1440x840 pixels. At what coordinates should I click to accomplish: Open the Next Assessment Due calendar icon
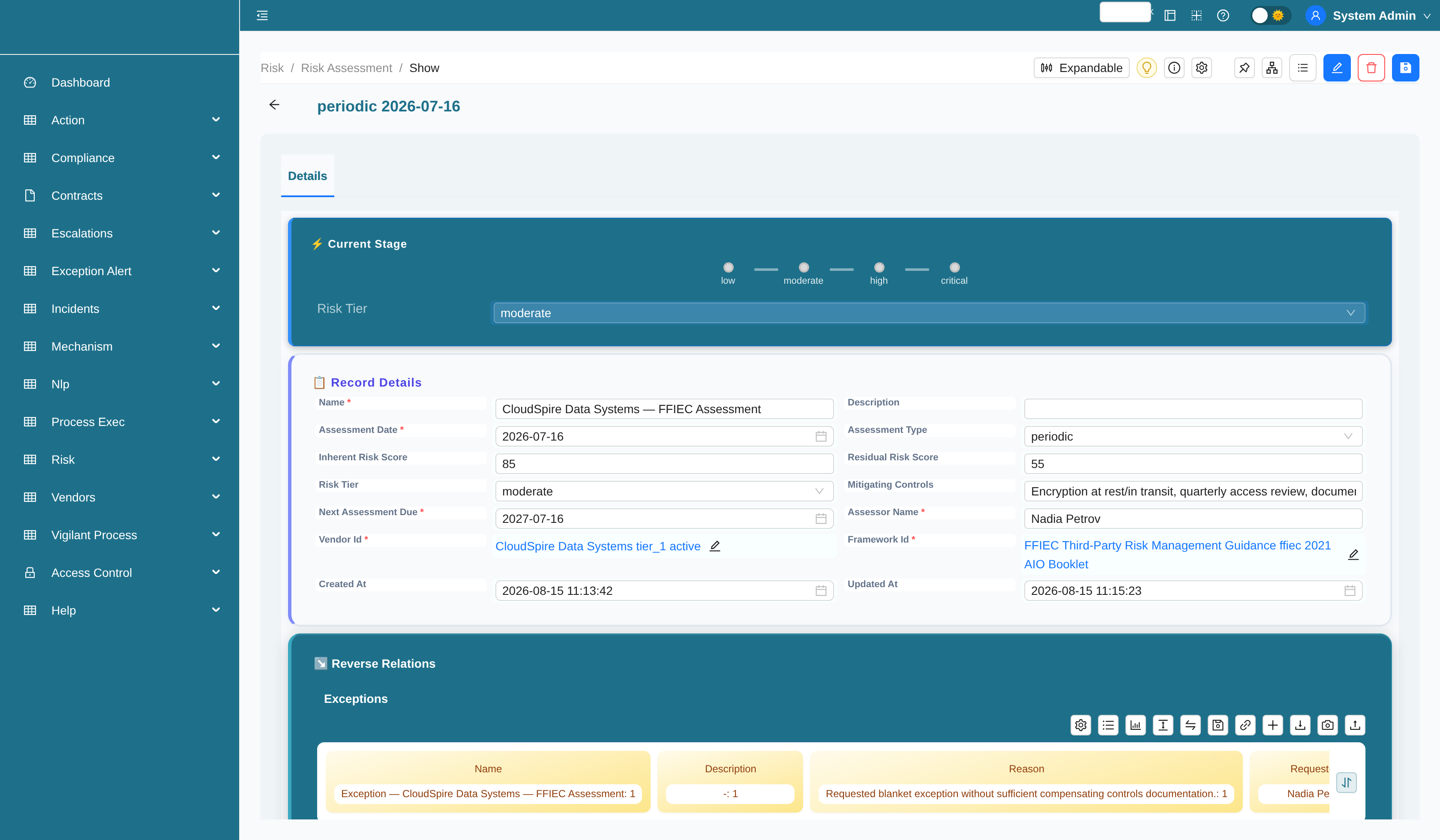coord(821,519)
